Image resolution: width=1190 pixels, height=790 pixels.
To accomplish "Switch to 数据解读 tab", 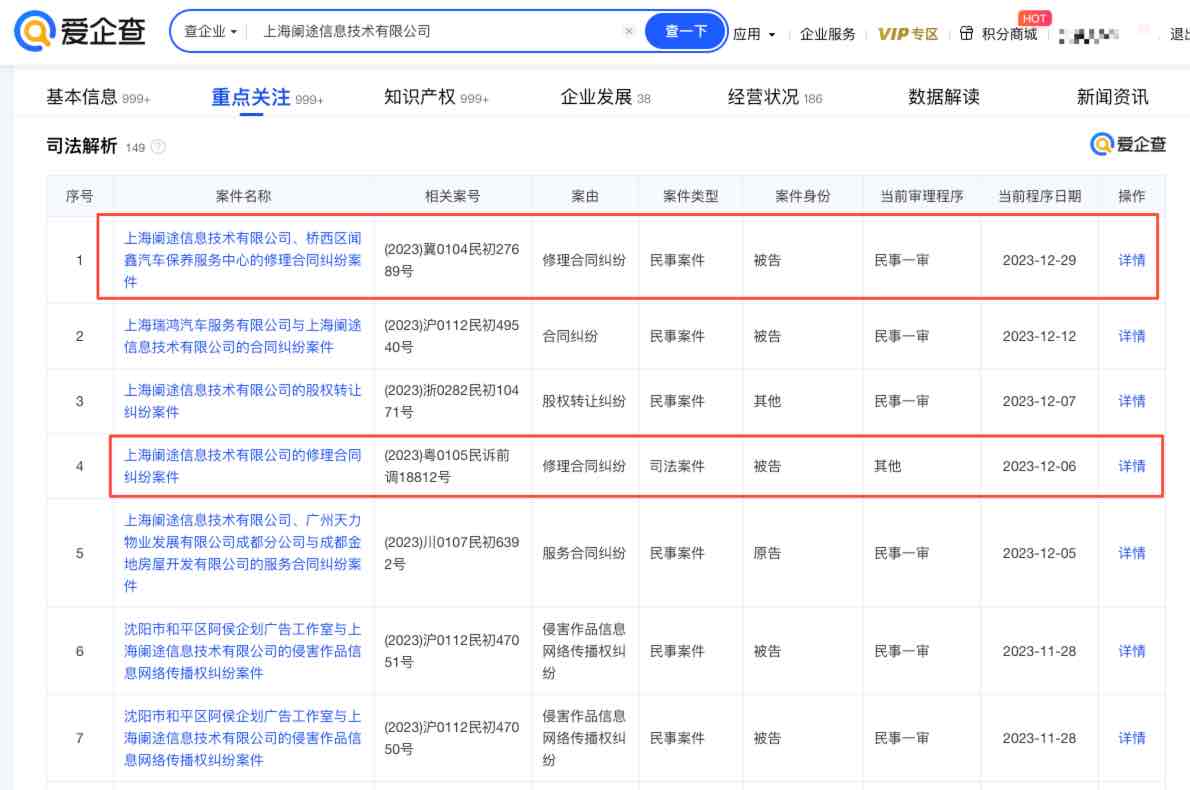I will pos(943,97).
